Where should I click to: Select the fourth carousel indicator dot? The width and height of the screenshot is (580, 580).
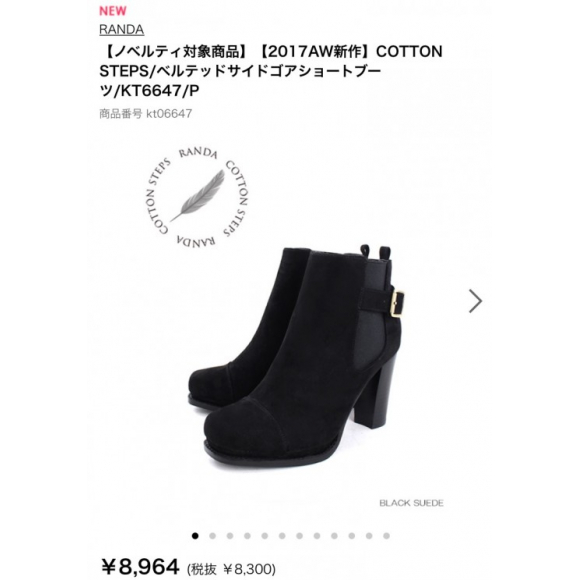[247, 536]
